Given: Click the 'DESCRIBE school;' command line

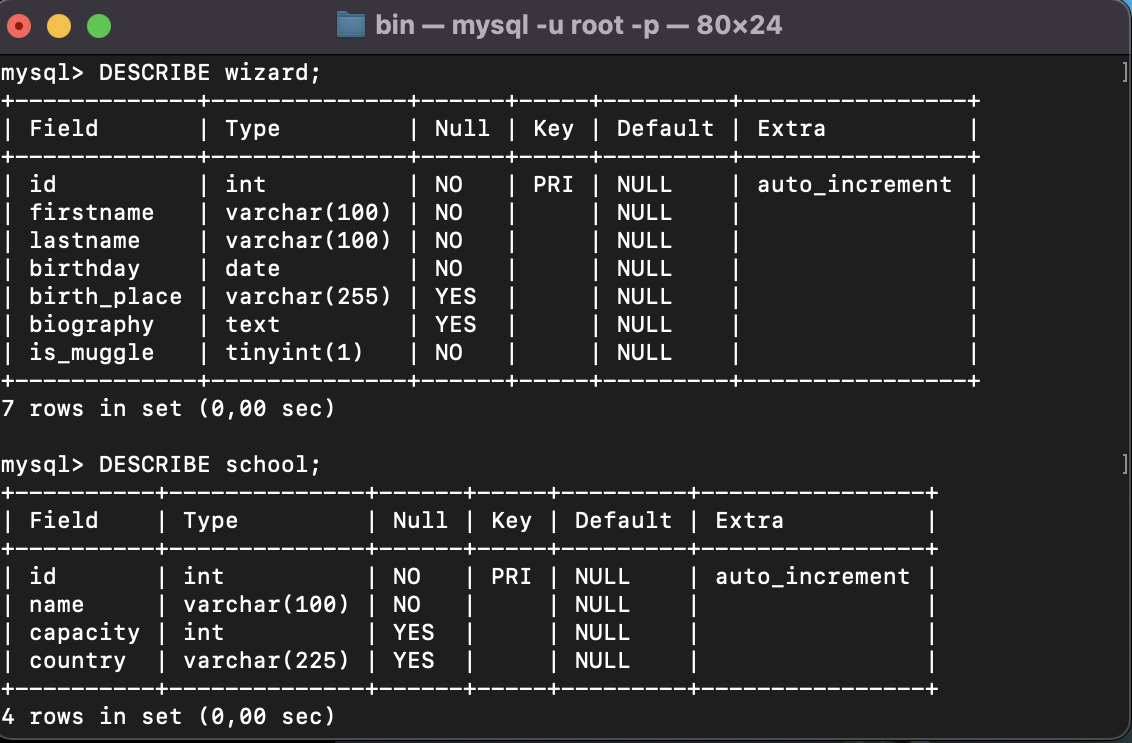Looking at the screenshot, I should pyautogui.click(x=161, y=464).
